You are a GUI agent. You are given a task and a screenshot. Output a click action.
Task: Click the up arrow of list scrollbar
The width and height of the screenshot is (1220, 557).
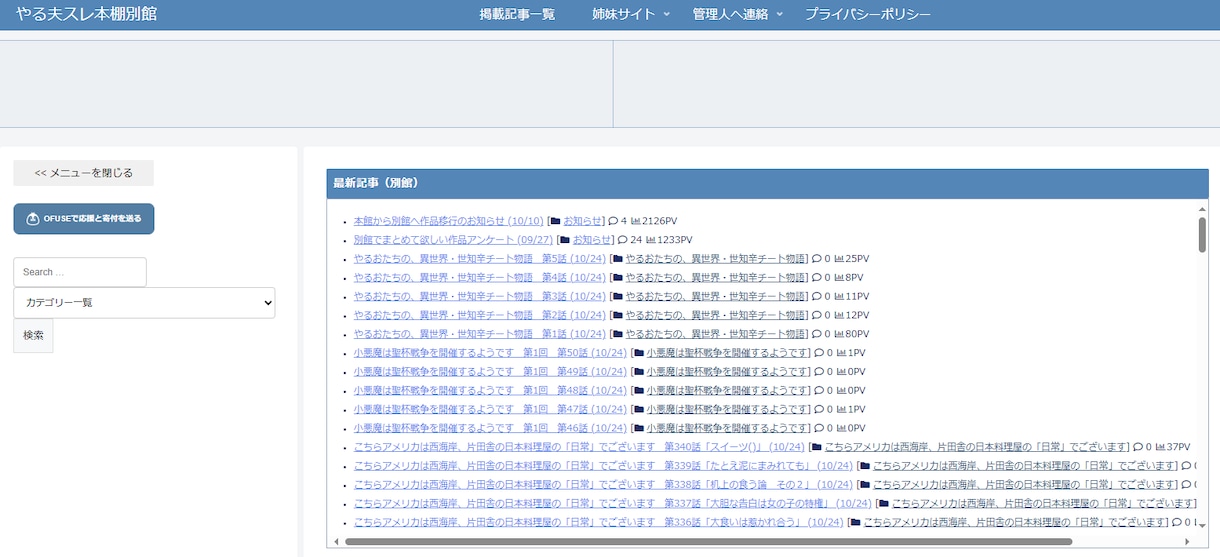[x=1201, y=209]
